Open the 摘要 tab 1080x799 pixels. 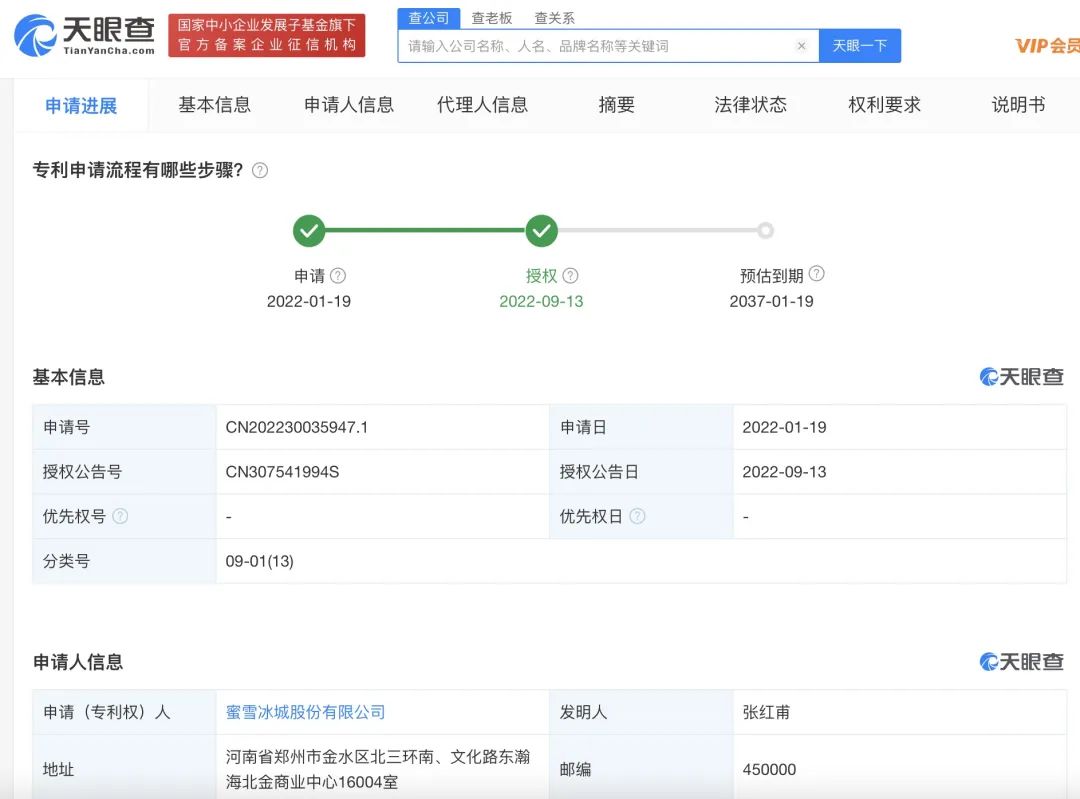coord(616,105)
